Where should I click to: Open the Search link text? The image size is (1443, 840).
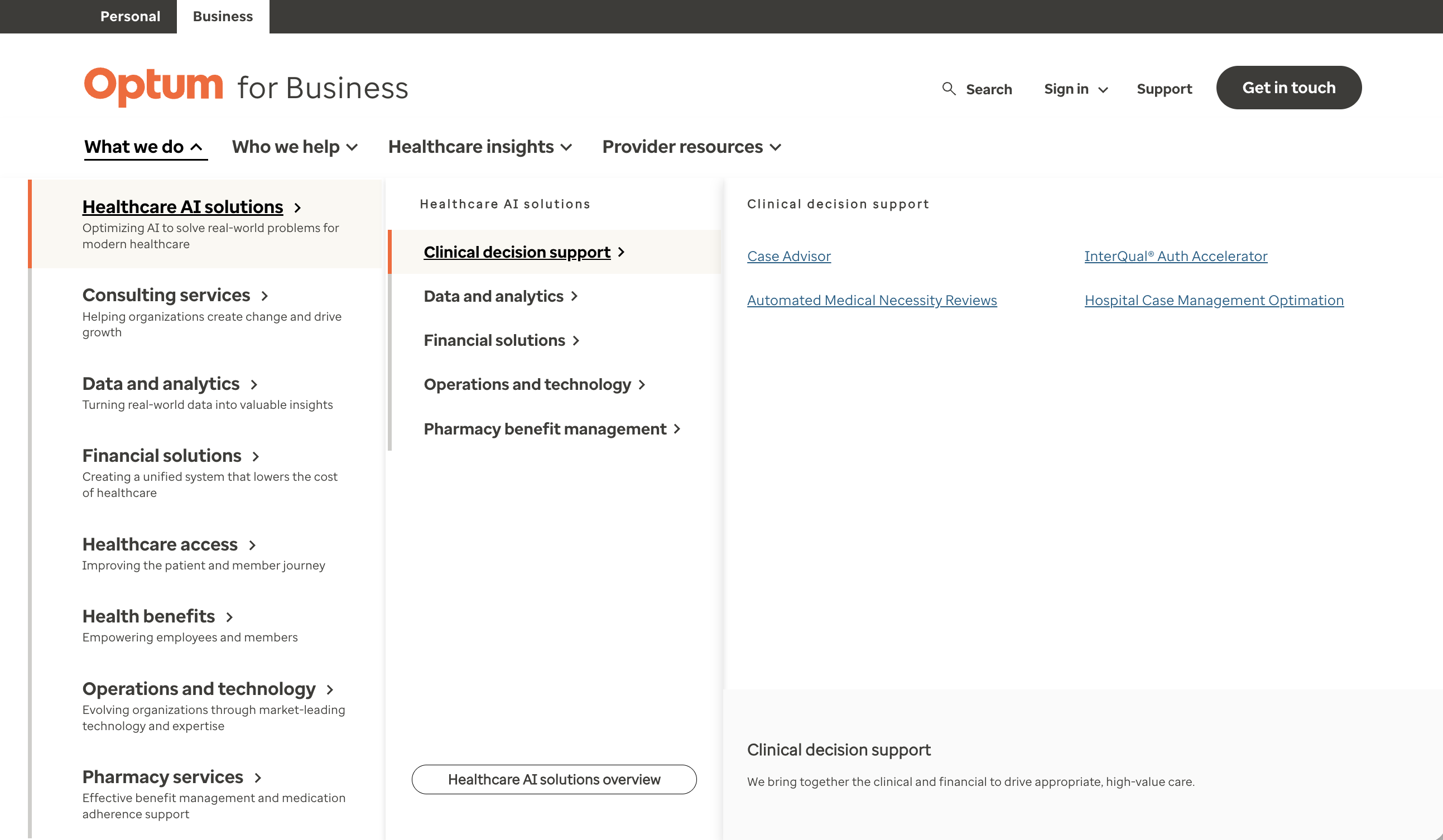tap(989, 89)
